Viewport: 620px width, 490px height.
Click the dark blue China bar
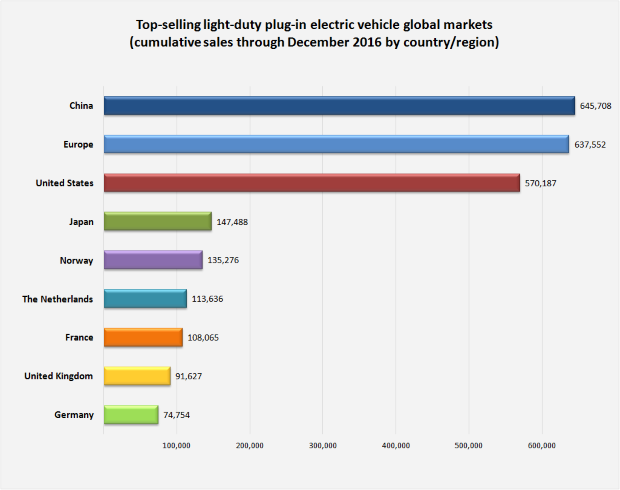coord(339,106)
